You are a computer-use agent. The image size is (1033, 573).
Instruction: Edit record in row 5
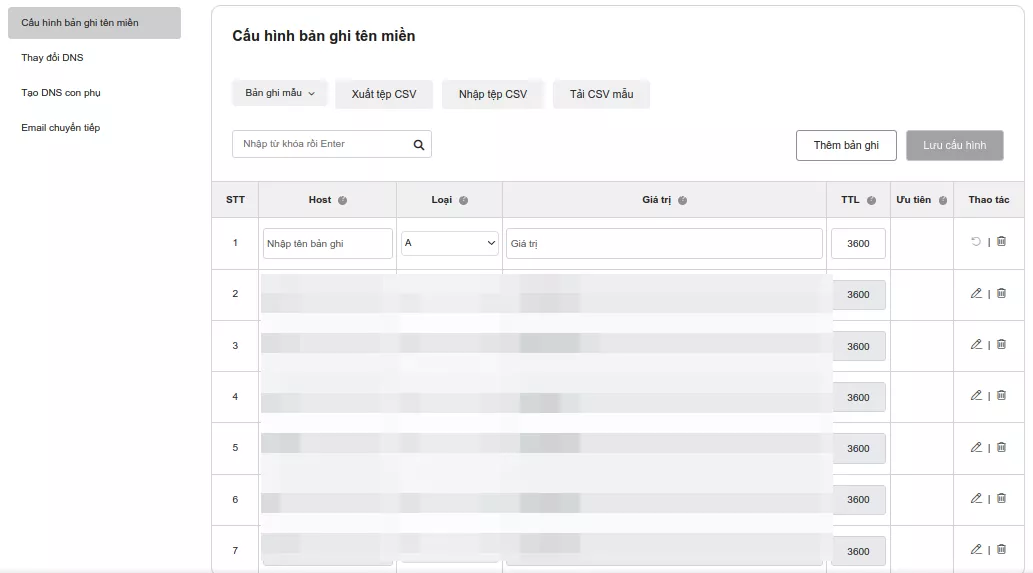(x=976, y=447)
